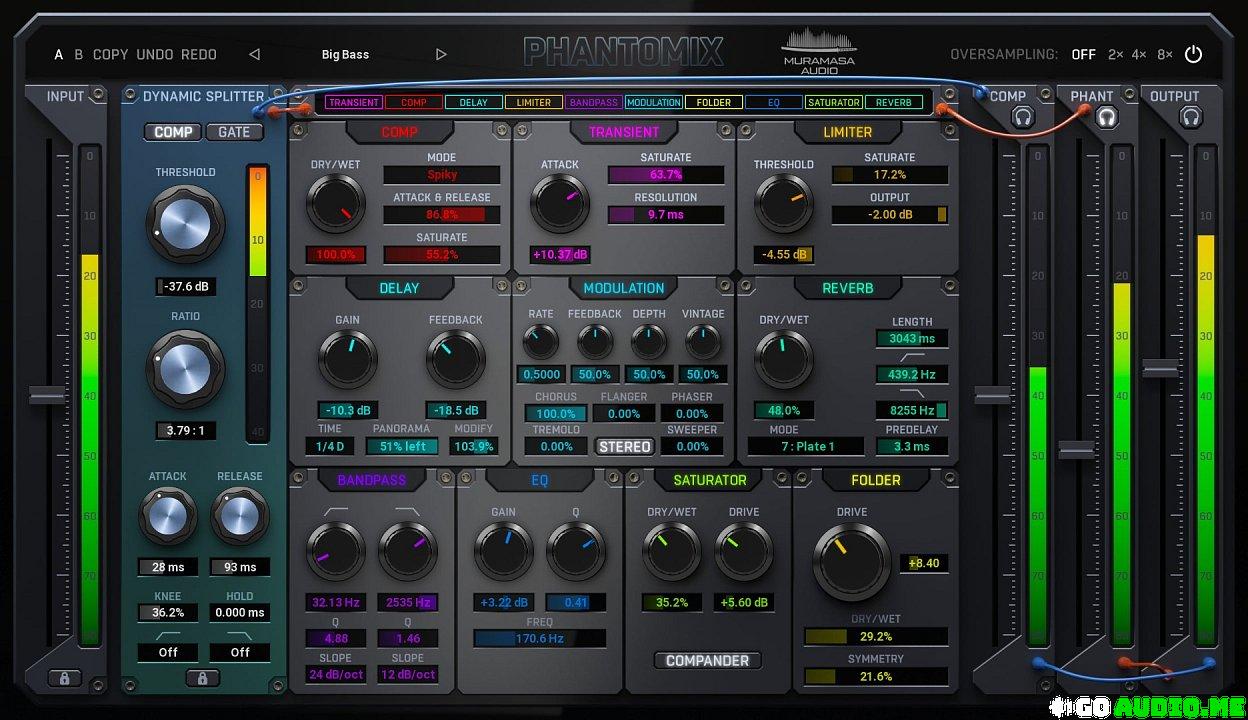The width and height of the screenshot is (1248, 720).
Task: Toggle the STEREO modulation button
Action: pyautogui.click(x=624, y=447)
